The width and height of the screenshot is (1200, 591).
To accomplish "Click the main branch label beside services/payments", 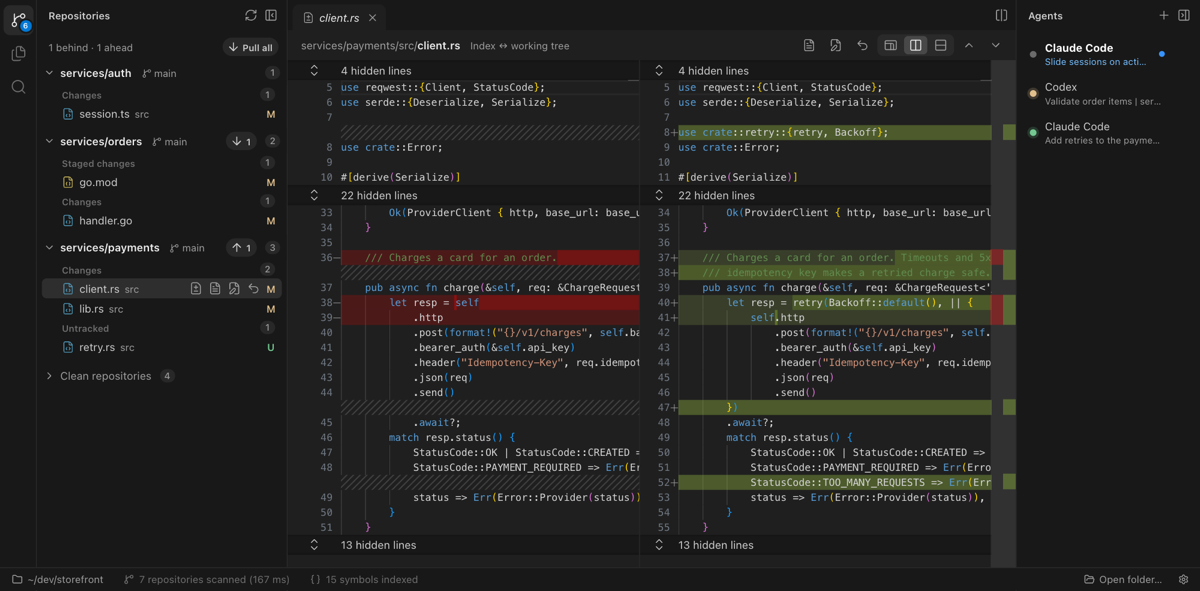I will click(187, 248).
